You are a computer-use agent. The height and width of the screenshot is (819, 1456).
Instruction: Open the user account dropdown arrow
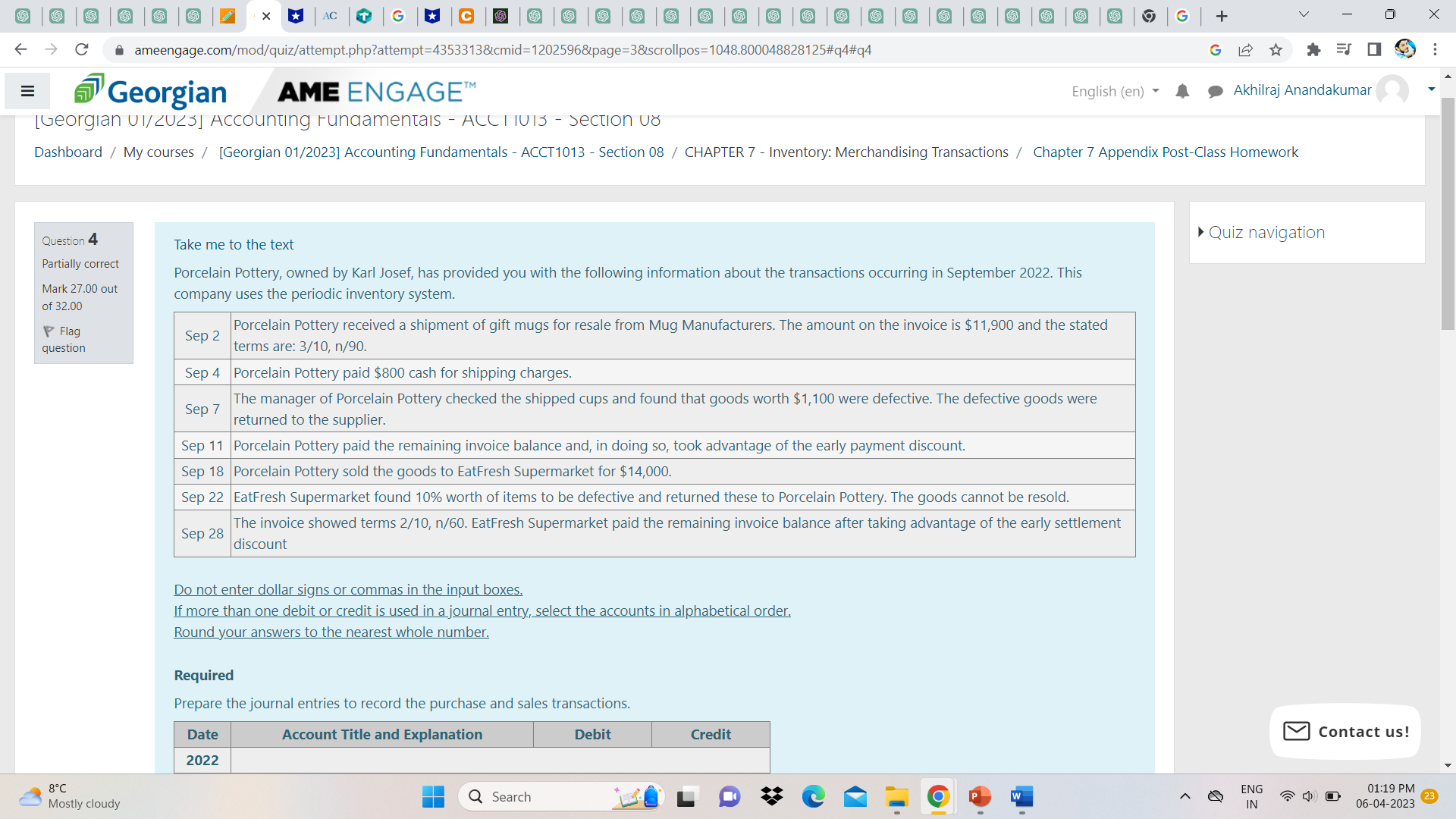click(x=1431, y=89)
